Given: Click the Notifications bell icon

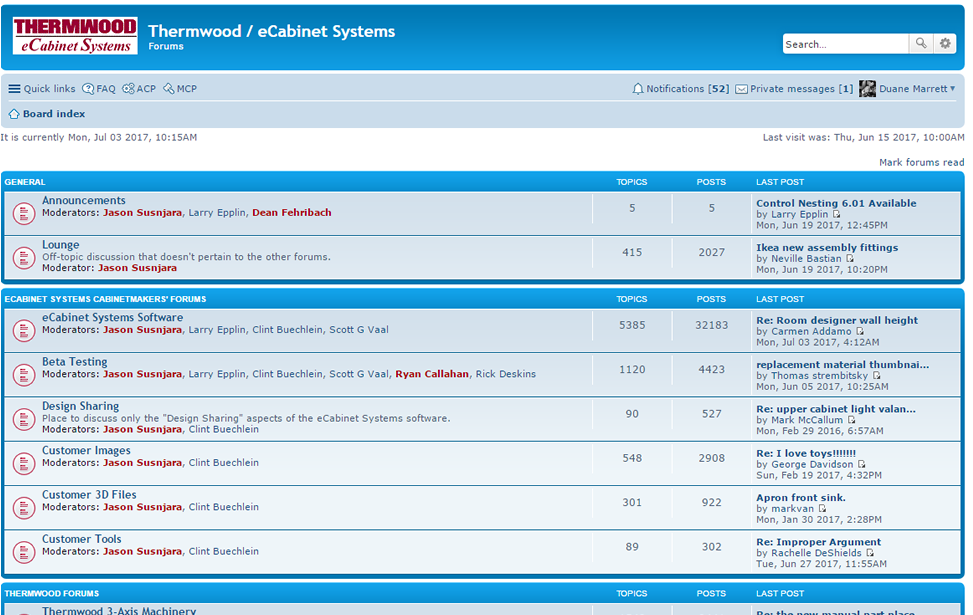Looking at the screenshot, I should point(638,89).
